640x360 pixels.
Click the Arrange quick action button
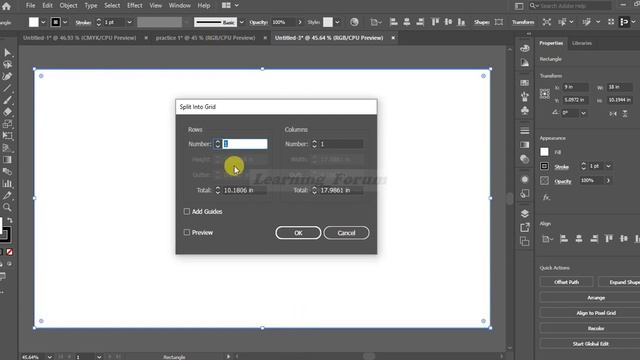tap(596, 298)
